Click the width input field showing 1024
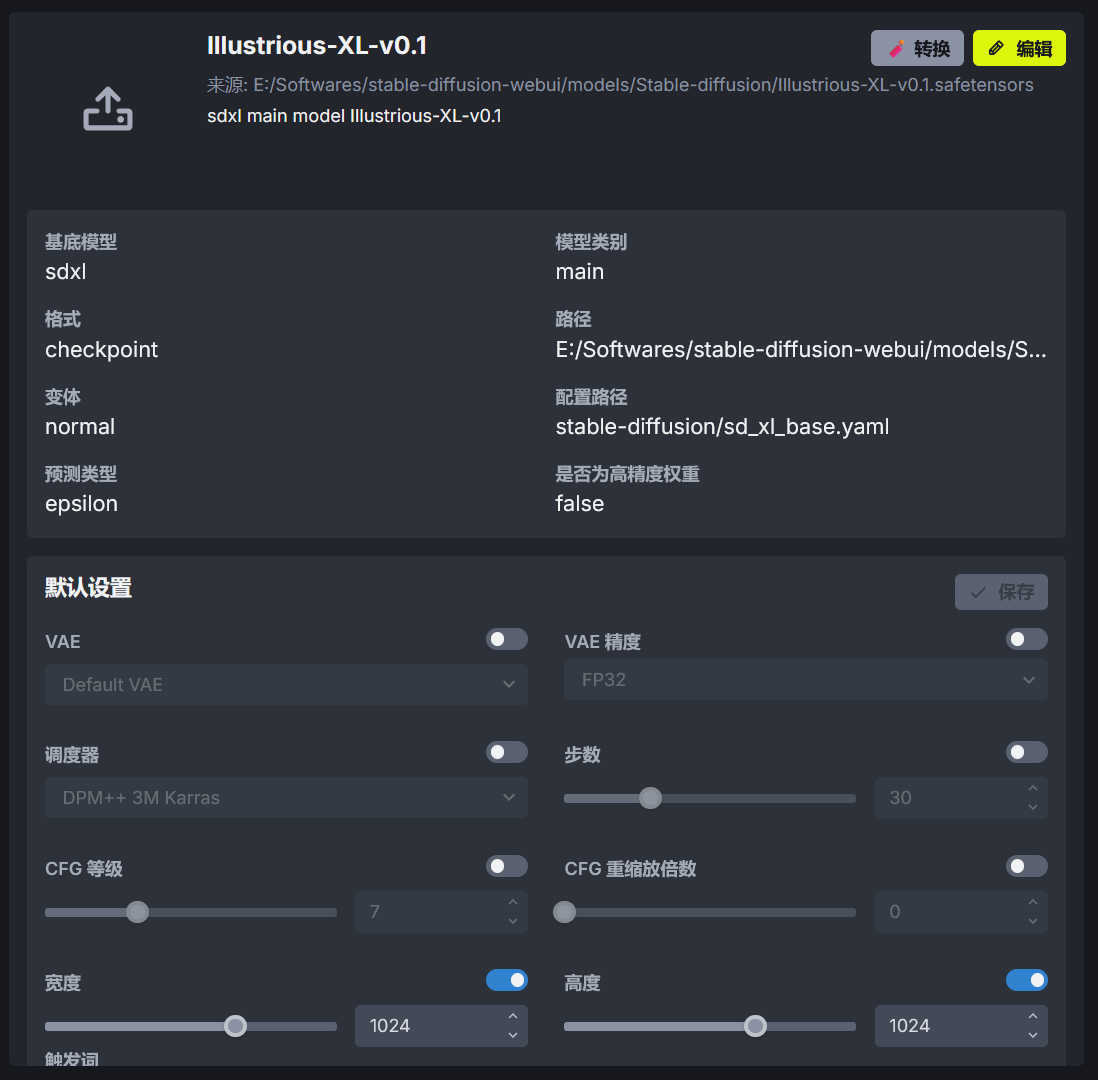 [425, 1026]
